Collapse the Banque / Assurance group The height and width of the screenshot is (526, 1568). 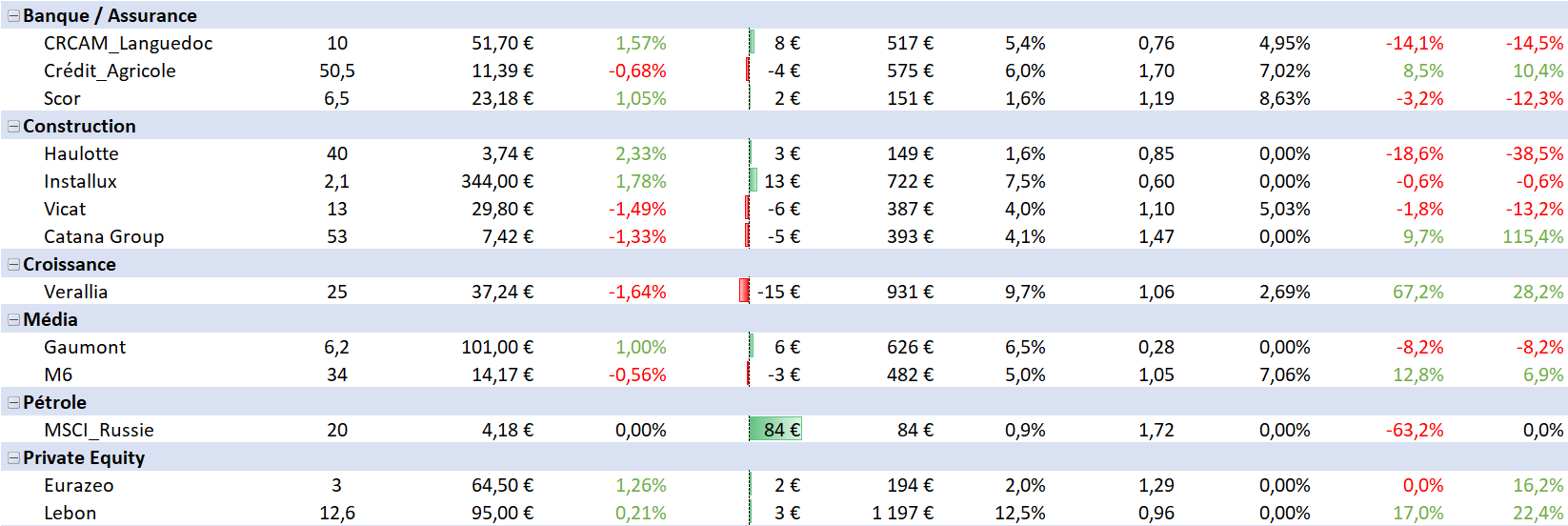click(x=13, y=16)
